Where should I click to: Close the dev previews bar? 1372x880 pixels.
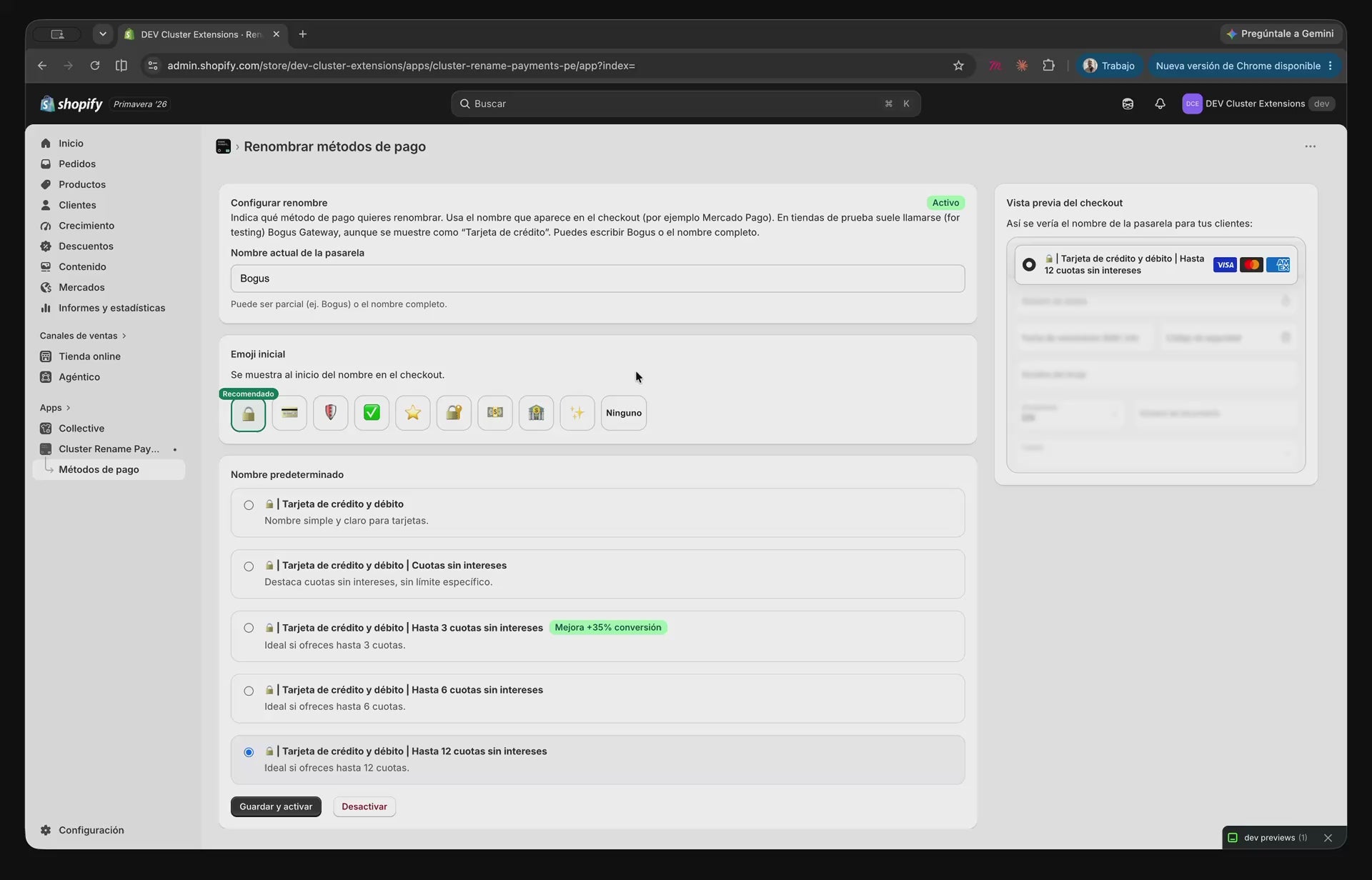click(1328, 838)
